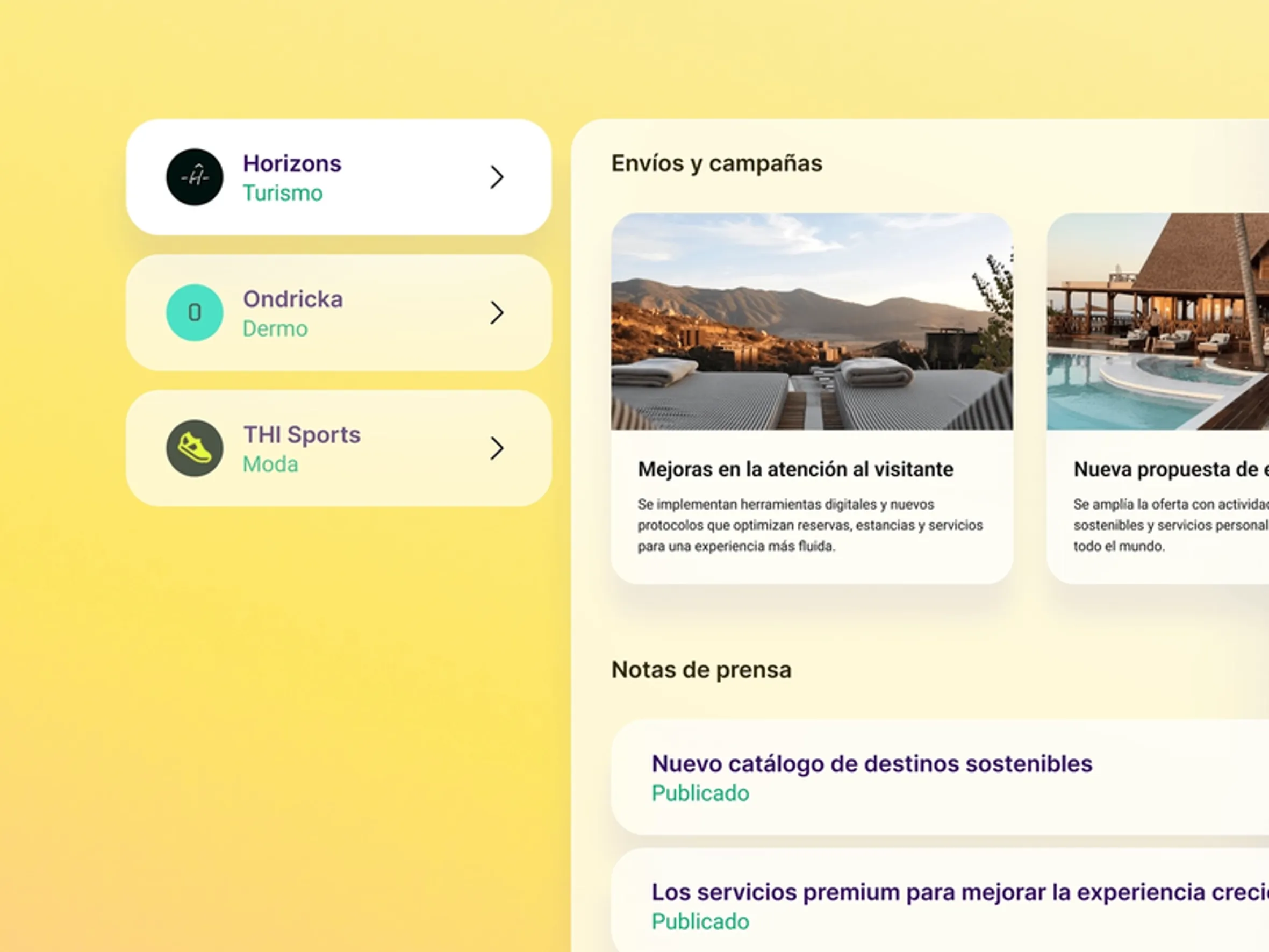Select the 'Envíos y campañas' section header
Viewport: 1269px width, 952px height.
tap(716, 163)
